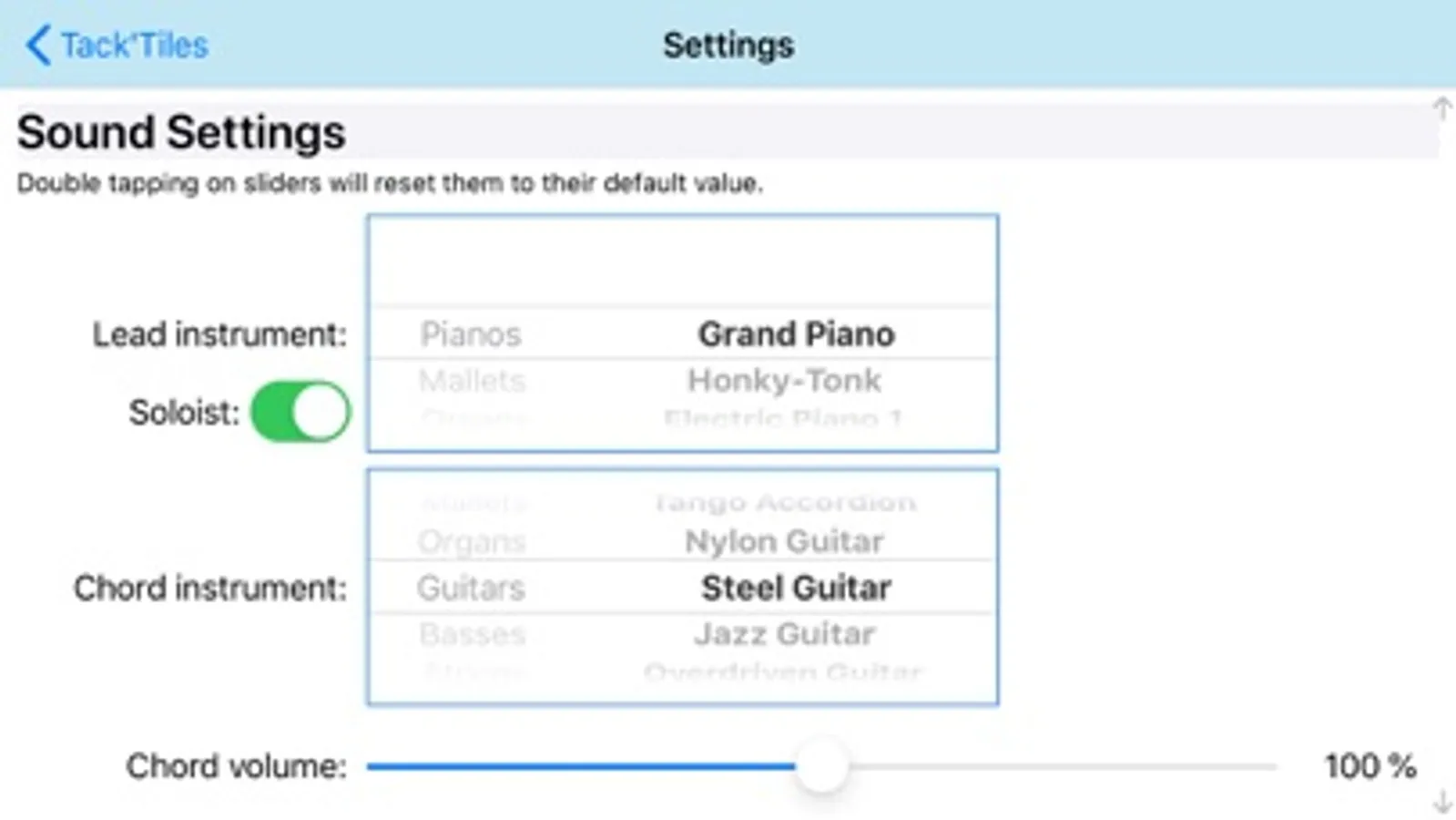The image size is (1456, 820).
Task: Select Pianos category in lead picker
Action: coord(470,334)
